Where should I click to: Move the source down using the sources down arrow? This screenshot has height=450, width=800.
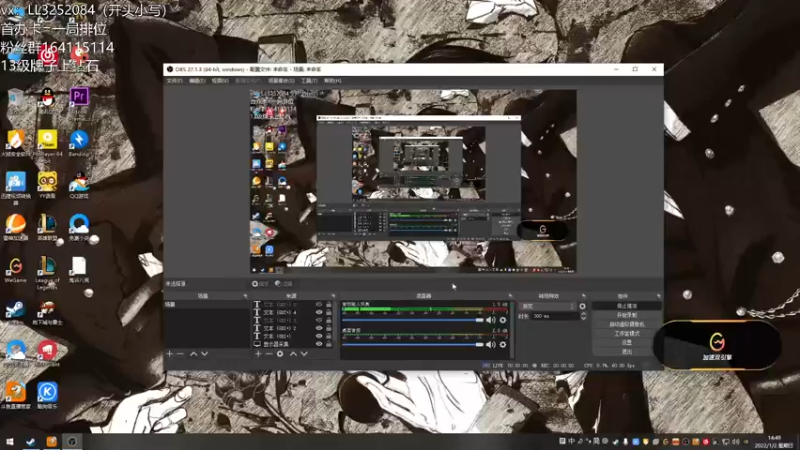pos(304,354)
